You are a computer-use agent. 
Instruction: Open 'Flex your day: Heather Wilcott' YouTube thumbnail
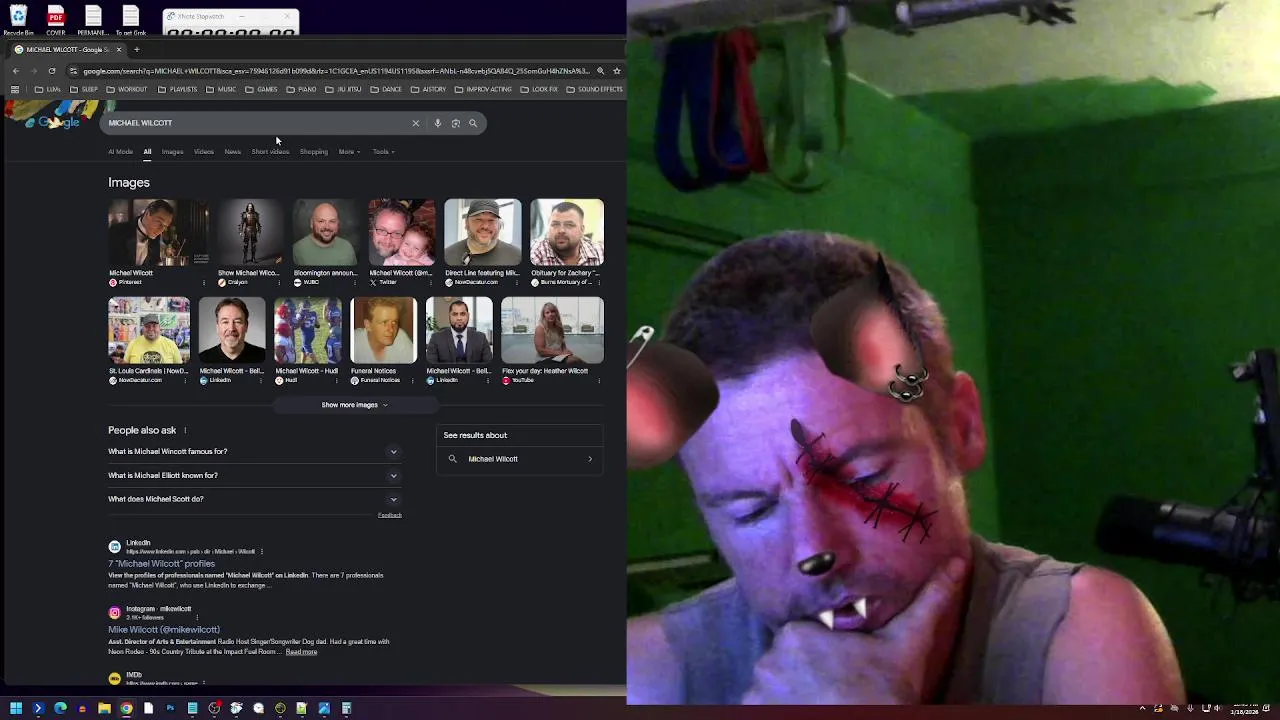tap(552, 330)
